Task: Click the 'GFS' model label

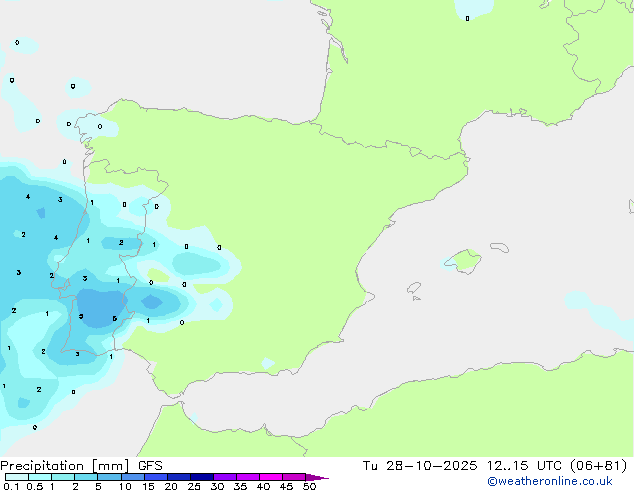Action: coord(150,466)
